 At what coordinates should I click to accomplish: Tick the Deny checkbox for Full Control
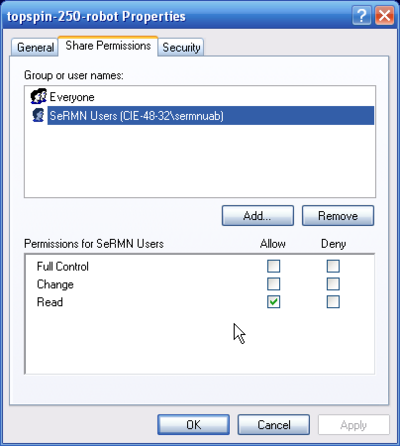pyautogui.click(x=333, y=266)
